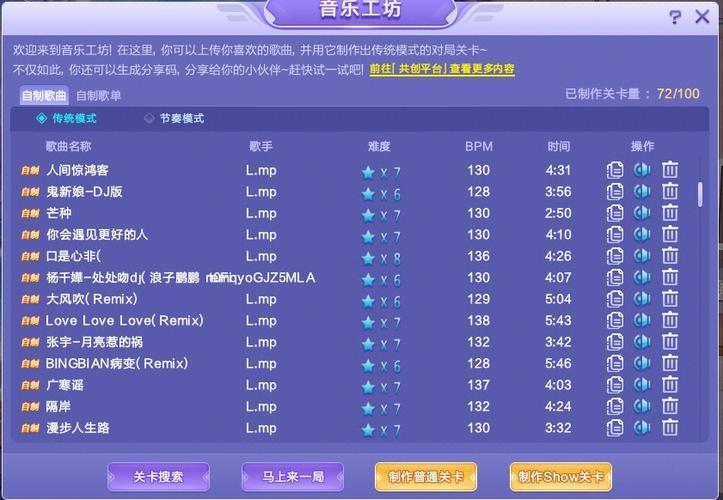The image size is (723, 500).
Task: Click 制作普通关卡 button
Action: 426,477
